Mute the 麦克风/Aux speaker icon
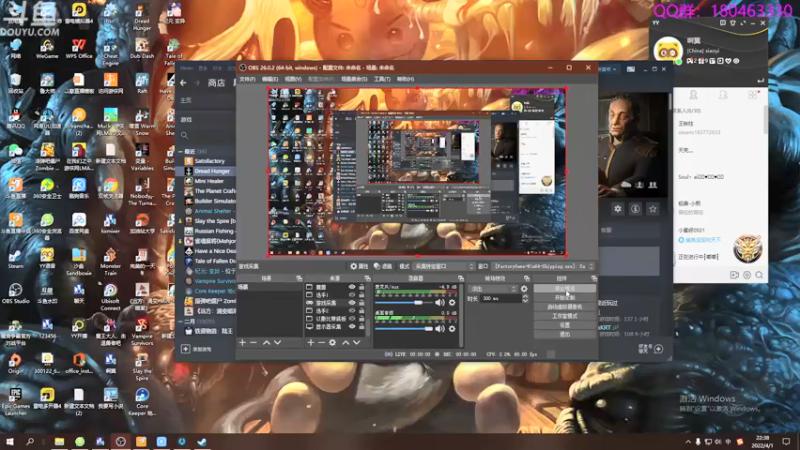800x450 pixels. click(440, 303)
